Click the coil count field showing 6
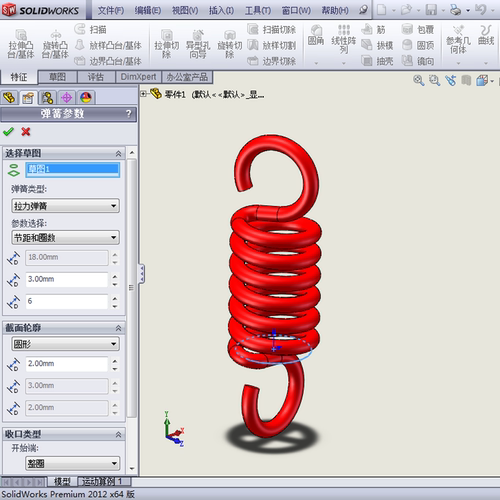Image resolution: width=500 pixels, height=500 pixels. [67, 301]
